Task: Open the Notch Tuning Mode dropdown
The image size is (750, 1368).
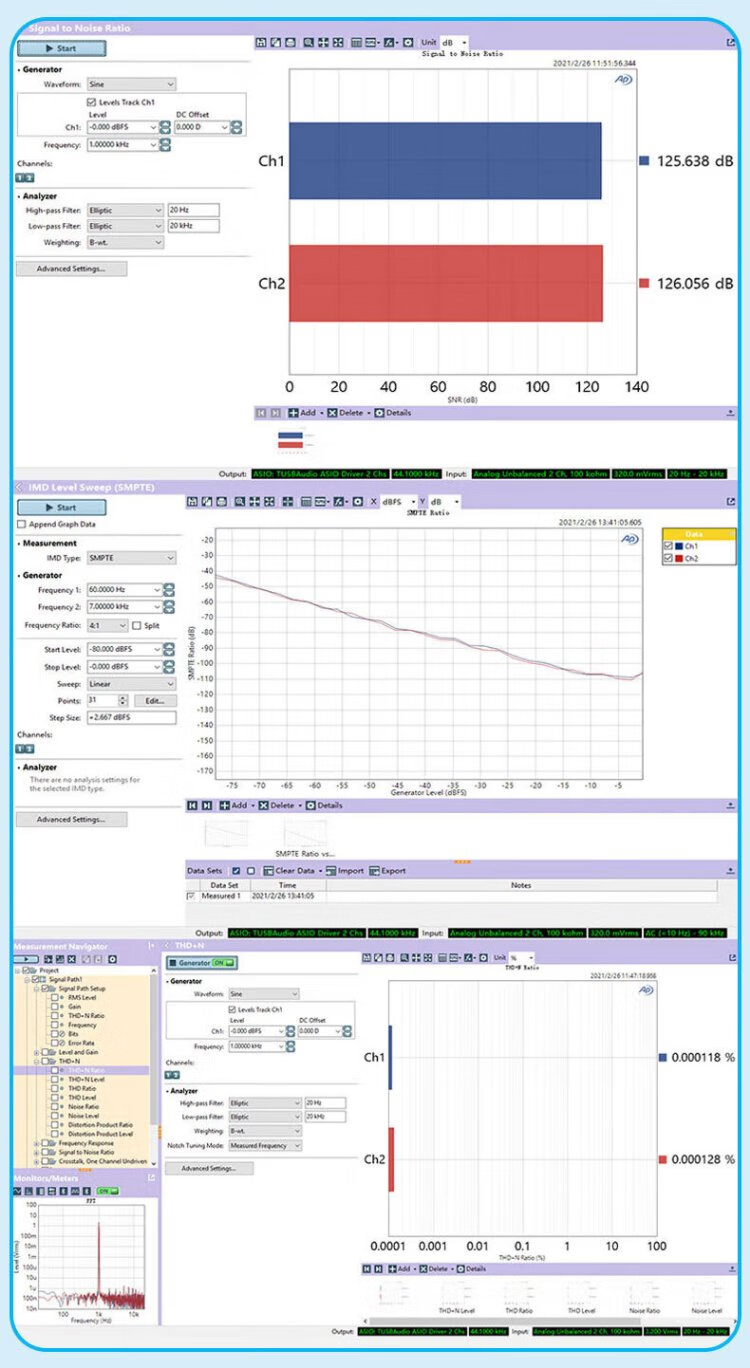Action: click(264, 1145)
